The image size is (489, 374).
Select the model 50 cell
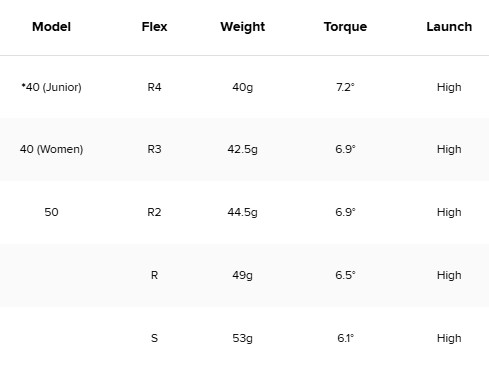coord(51,212)
